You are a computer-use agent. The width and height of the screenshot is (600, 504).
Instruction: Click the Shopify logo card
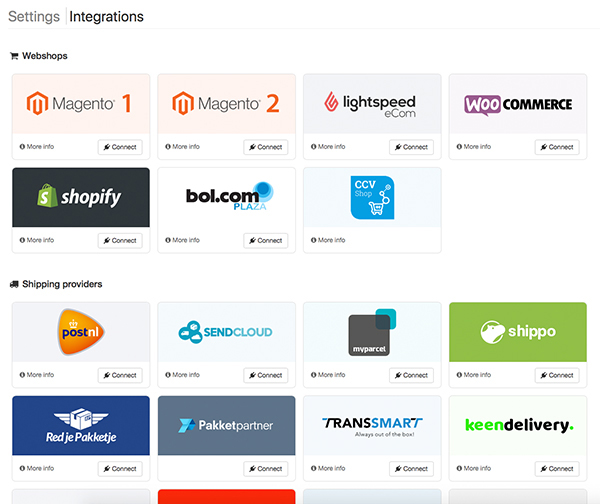(81, 197)
